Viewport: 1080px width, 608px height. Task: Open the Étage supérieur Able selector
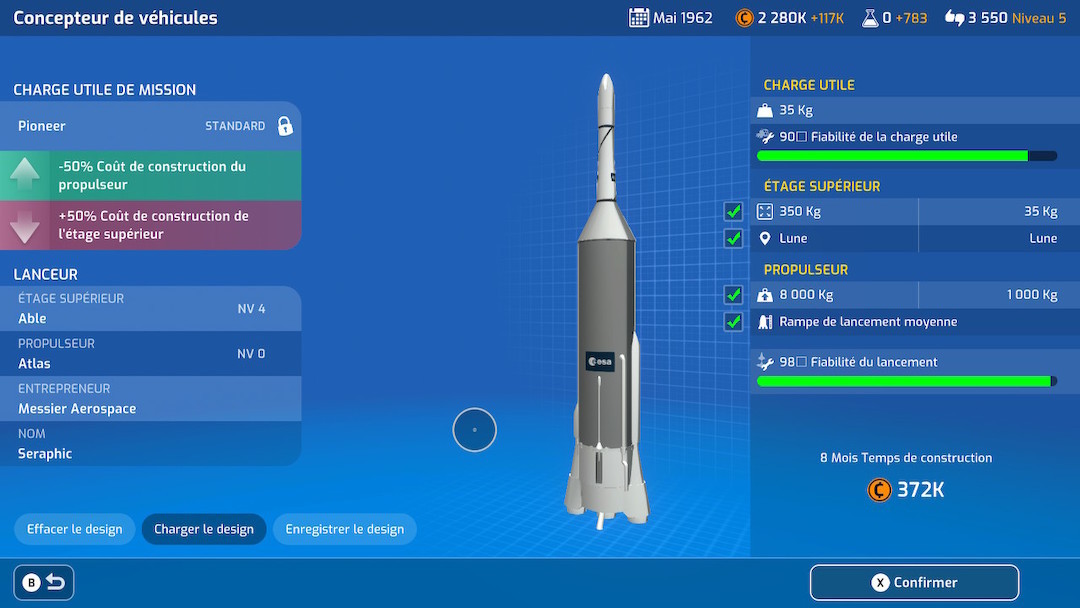tap(150, 309)
